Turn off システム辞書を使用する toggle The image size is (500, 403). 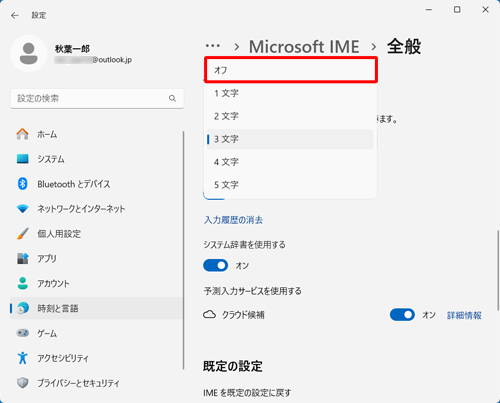click(216, 266)
